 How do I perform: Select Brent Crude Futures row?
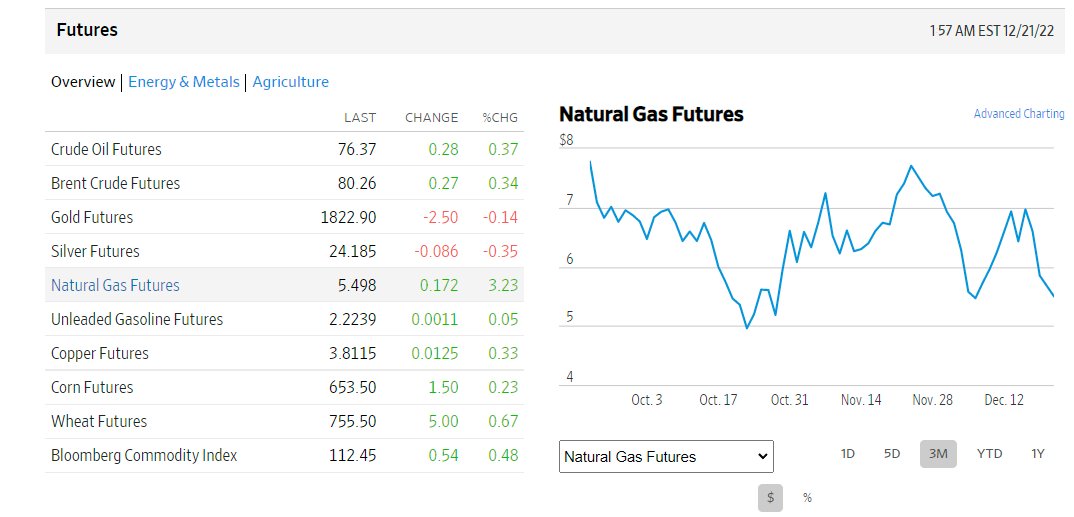coord(284,183)
